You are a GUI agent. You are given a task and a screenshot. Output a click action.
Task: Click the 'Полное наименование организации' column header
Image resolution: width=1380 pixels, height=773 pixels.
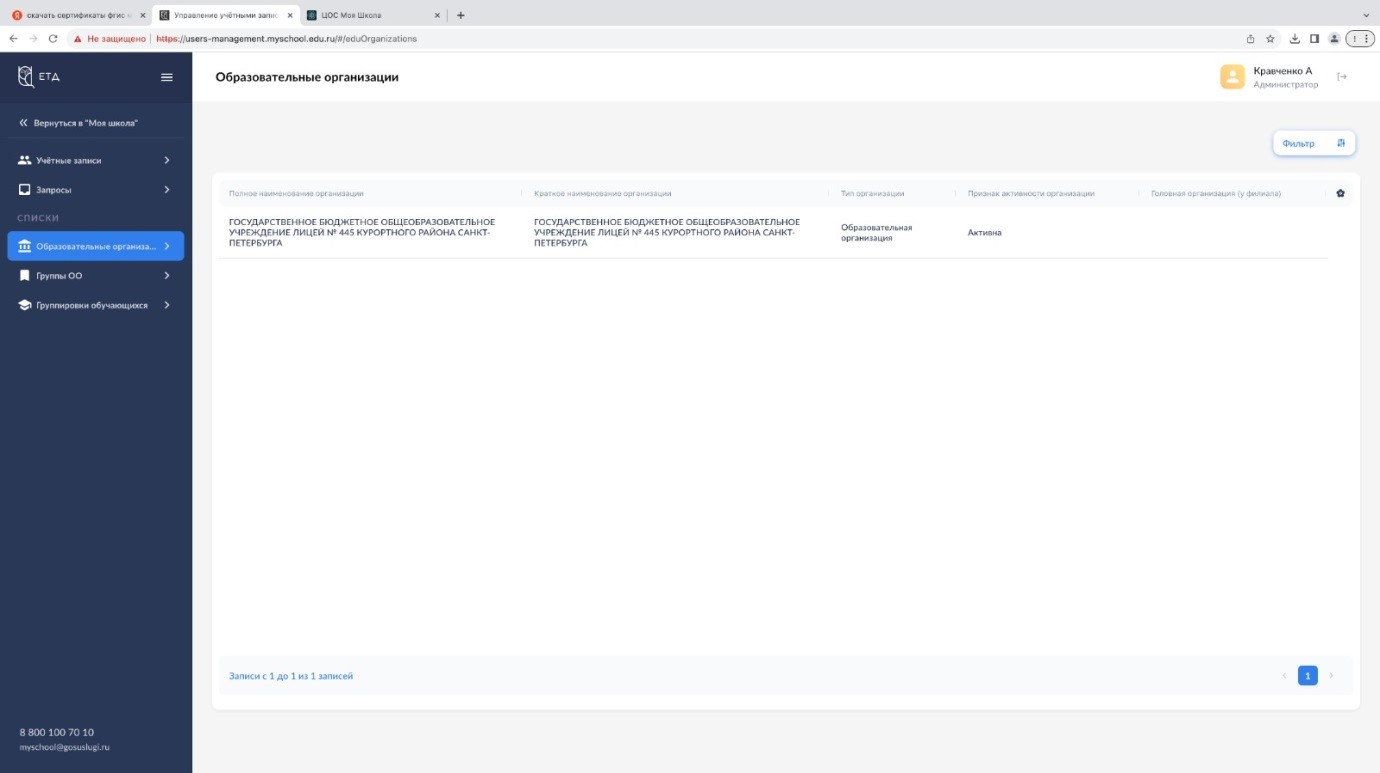296,193
